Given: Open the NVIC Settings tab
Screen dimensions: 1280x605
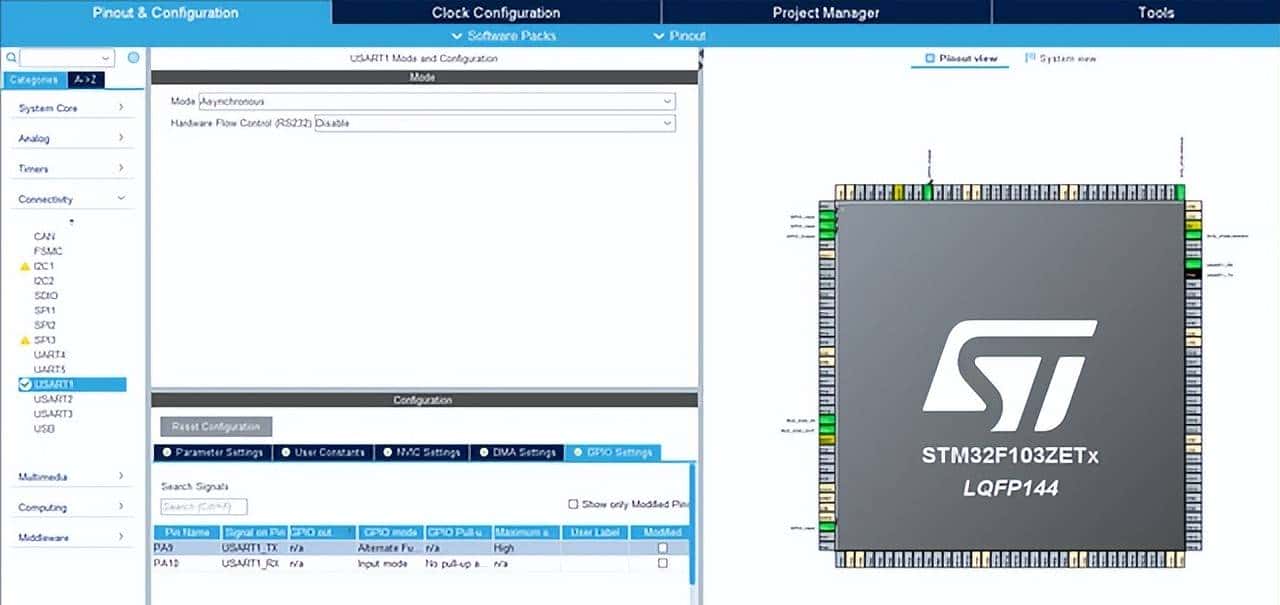Looking at the screenshot, I should click(x=421, y=452).
